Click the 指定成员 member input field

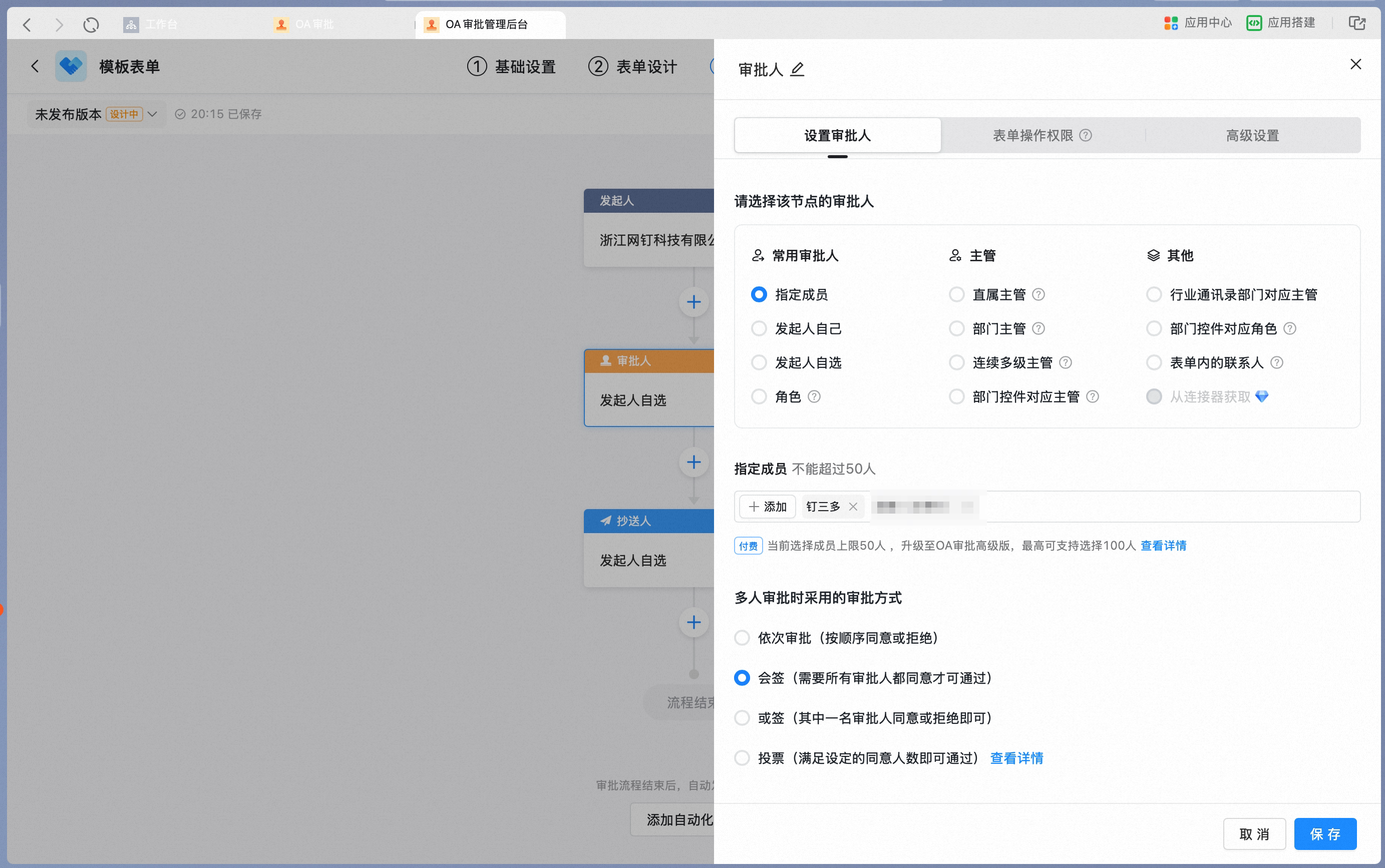[x=1047, y=507]
